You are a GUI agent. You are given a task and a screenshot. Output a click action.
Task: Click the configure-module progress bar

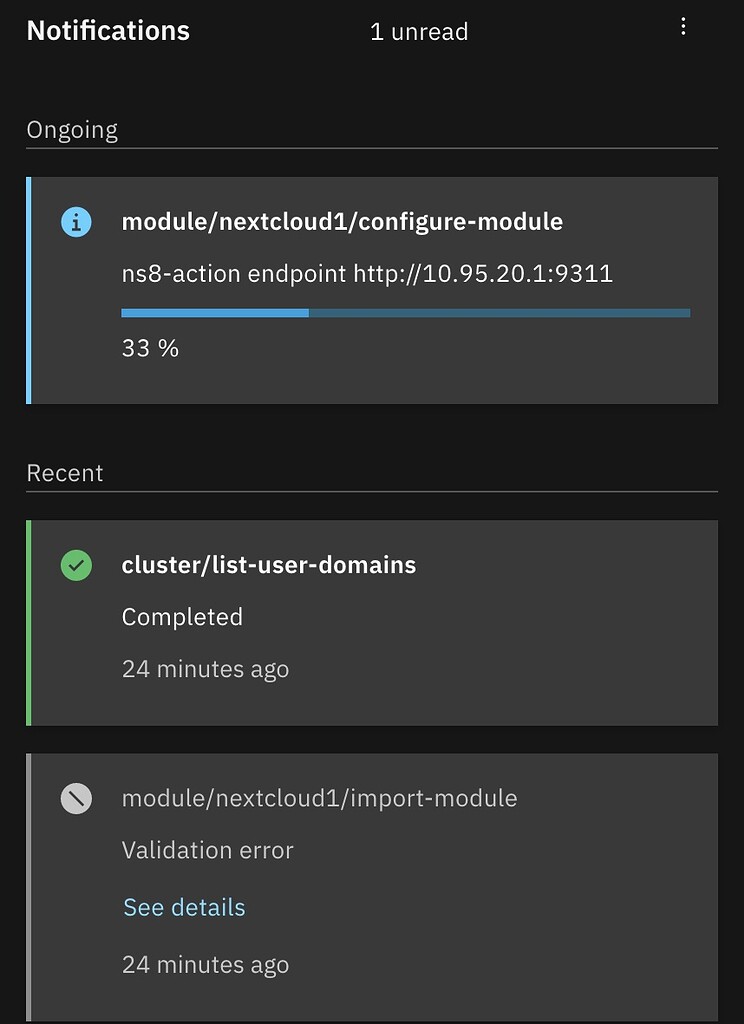[405, 312]
